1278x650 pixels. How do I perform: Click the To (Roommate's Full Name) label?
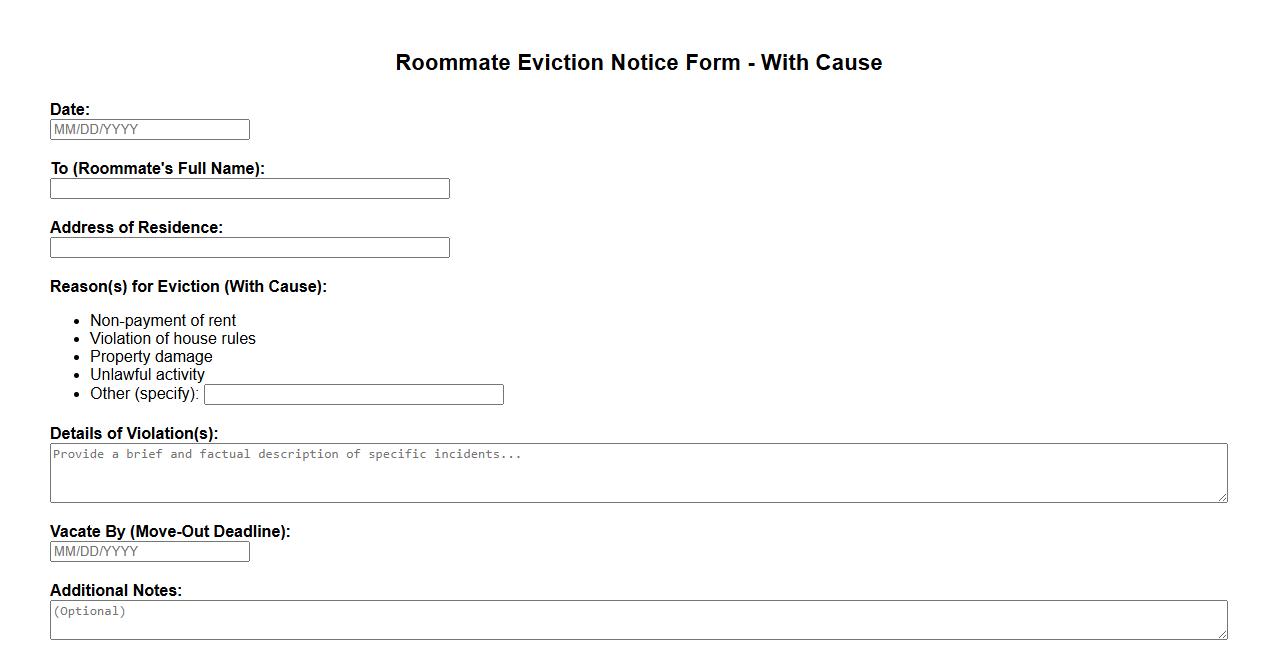click(x=157, y=168)
